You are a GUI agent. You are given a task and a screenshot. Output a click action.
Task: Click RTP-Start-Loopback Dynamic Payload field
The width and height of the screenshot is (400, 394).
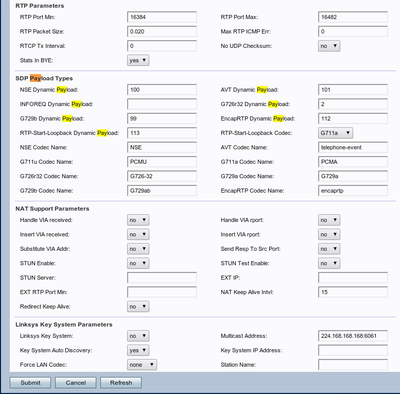(162, 133)
